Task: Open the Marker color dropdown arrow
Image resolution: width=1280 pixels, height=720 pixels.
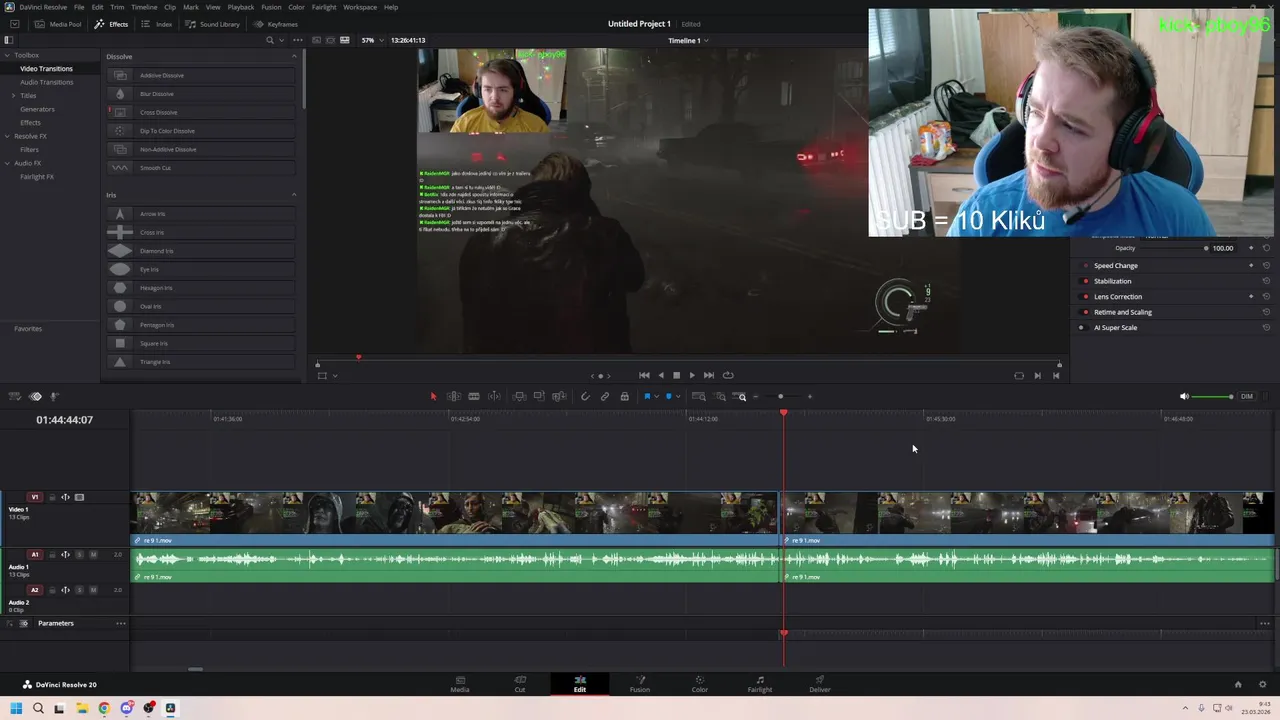Action: click(x=678, y=396)
